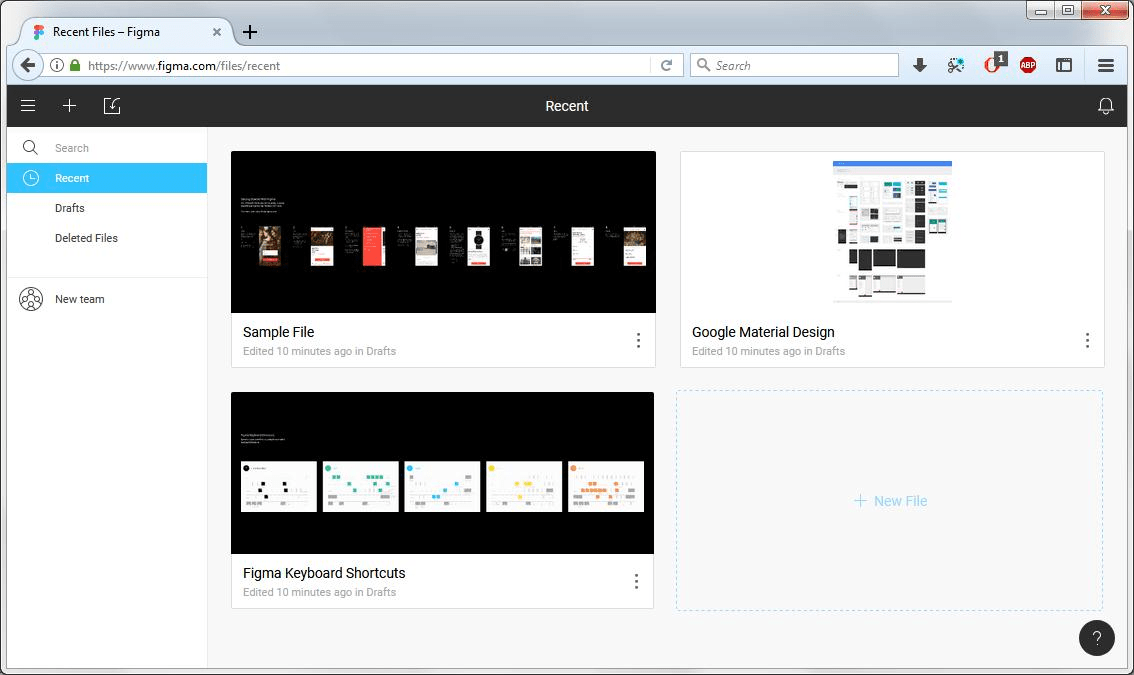Click edited time under Google Material Design
This screenshot has height=675, width=1134.
click(x=768, y=351)
